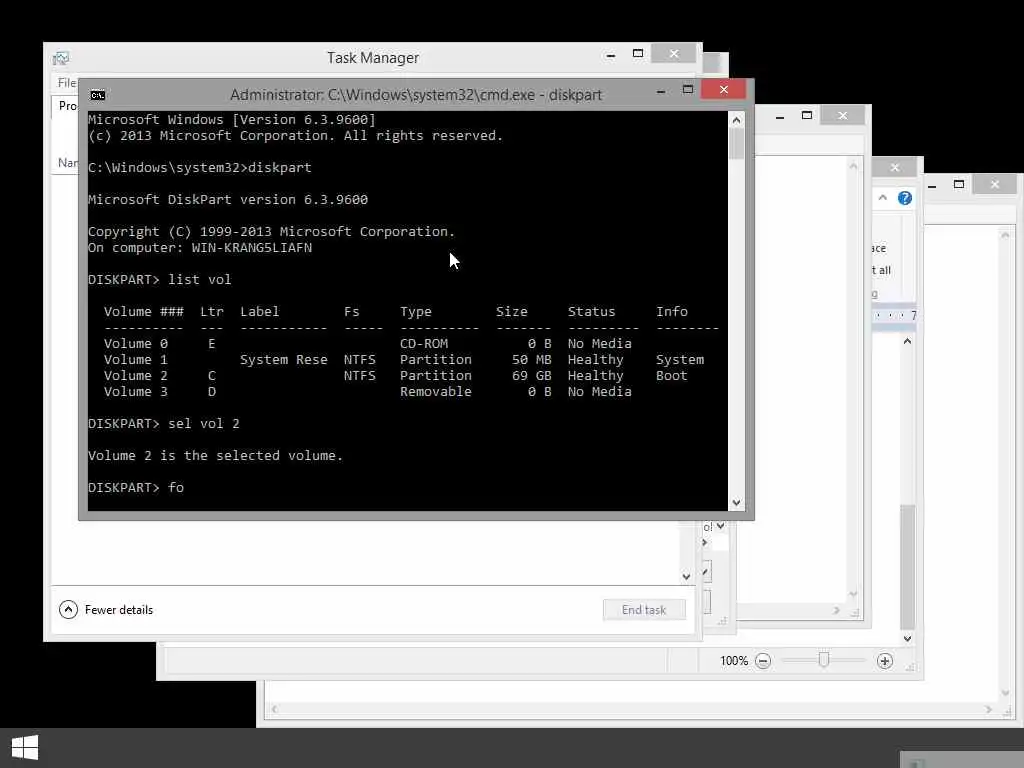The image size is (1024, 768).
Task: Collapse Task Manager with Fewer details
Action: pos(106,609)
